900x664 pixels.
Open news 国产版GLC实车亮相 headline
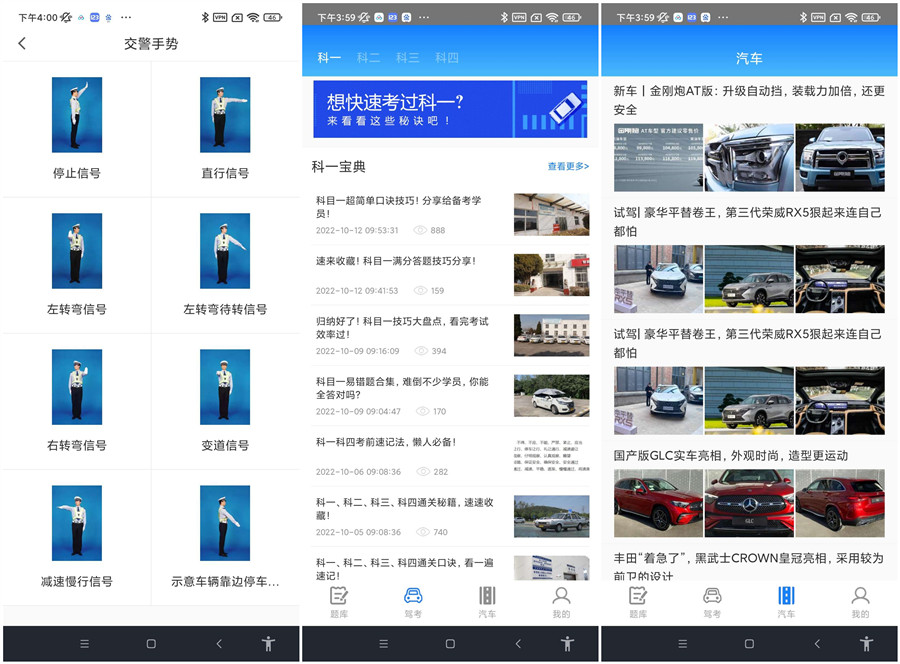pyautogui.click(x=731, y=456)
